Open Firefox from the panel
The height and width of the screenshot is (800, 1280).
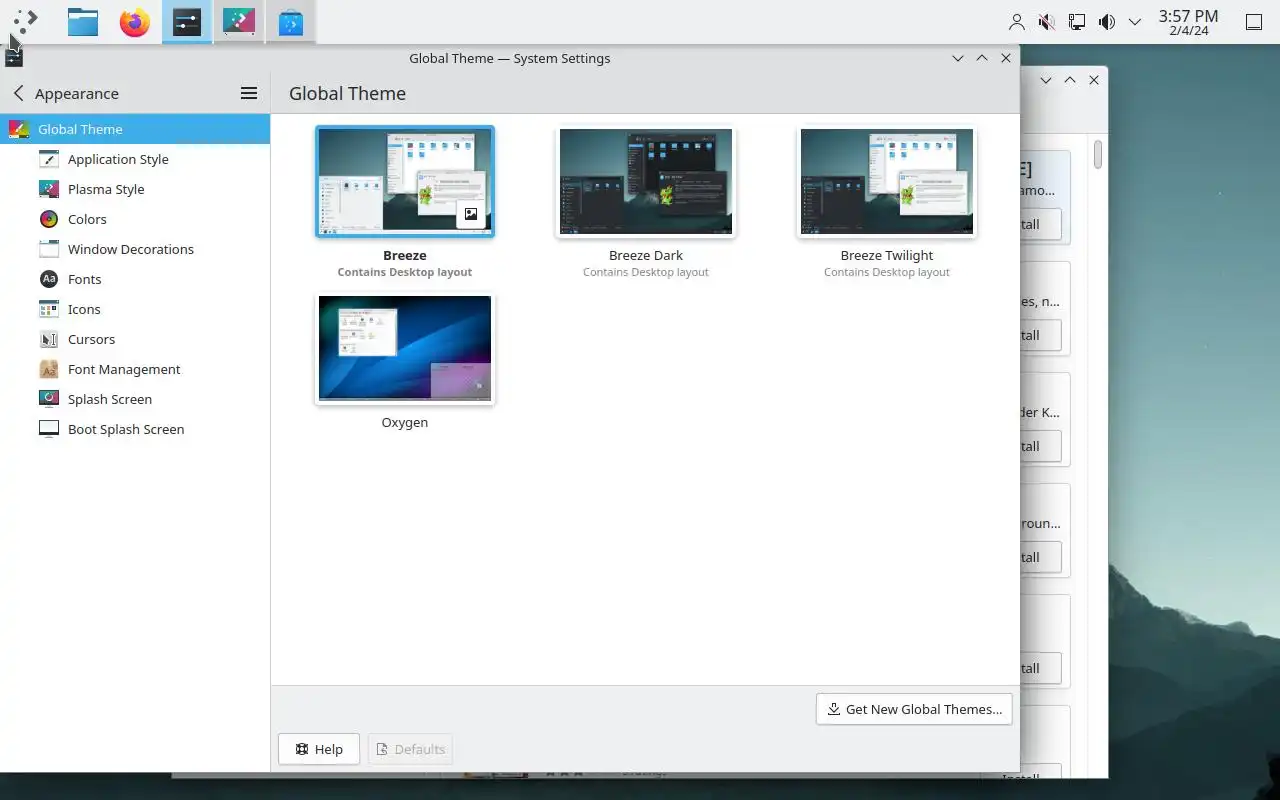(x=135, y=21)
